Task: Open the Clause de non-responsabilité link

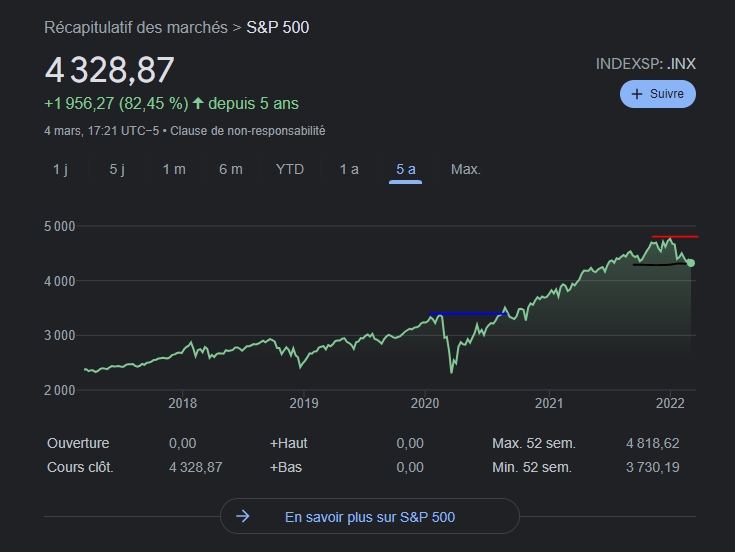Action: click(x=248, y=130)
